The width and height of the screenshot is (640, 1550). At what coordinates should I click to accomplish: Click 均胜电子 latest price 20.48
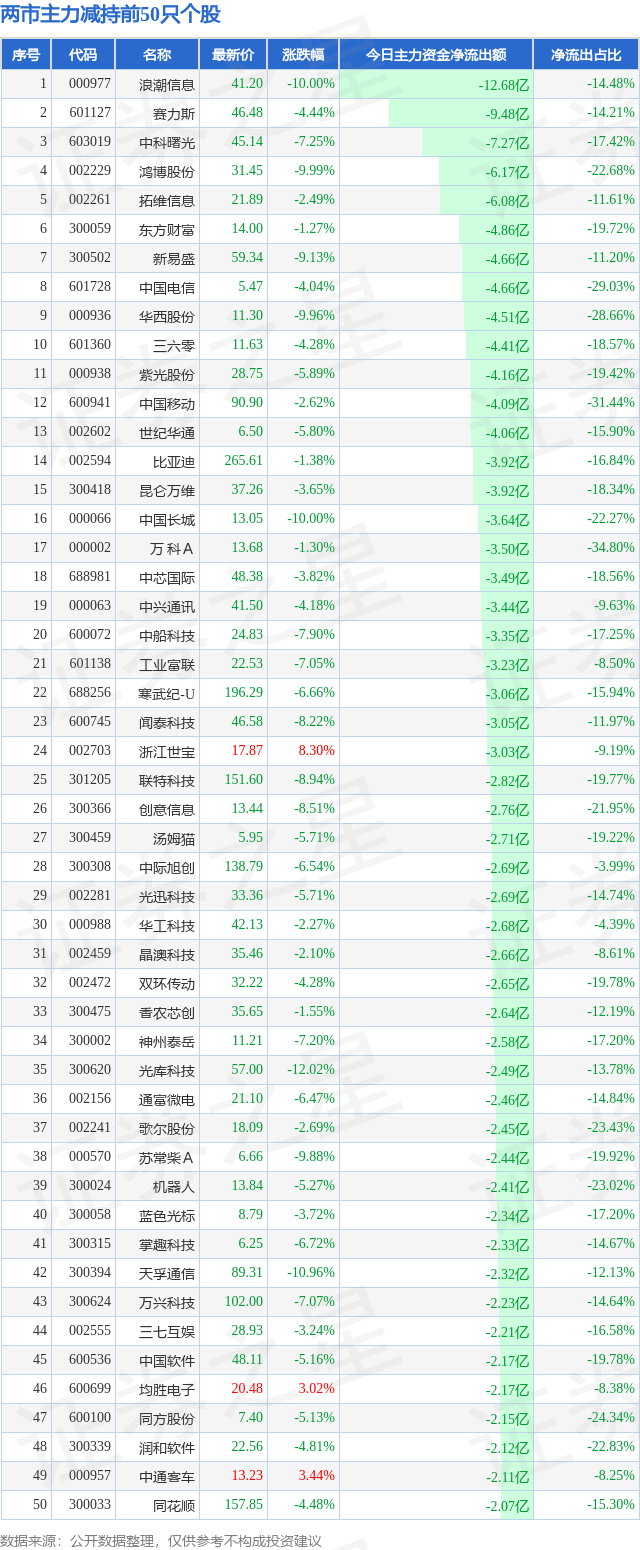tap(247, 1389)
